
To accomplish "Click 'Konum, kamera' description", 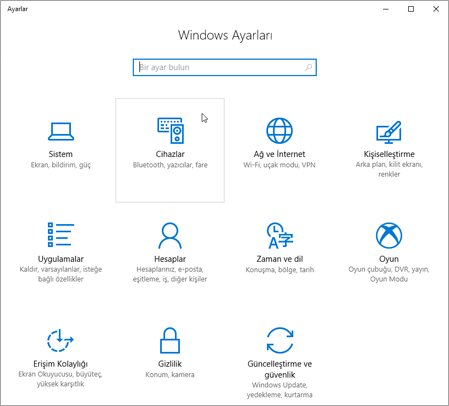I will [x=170, y=375].
